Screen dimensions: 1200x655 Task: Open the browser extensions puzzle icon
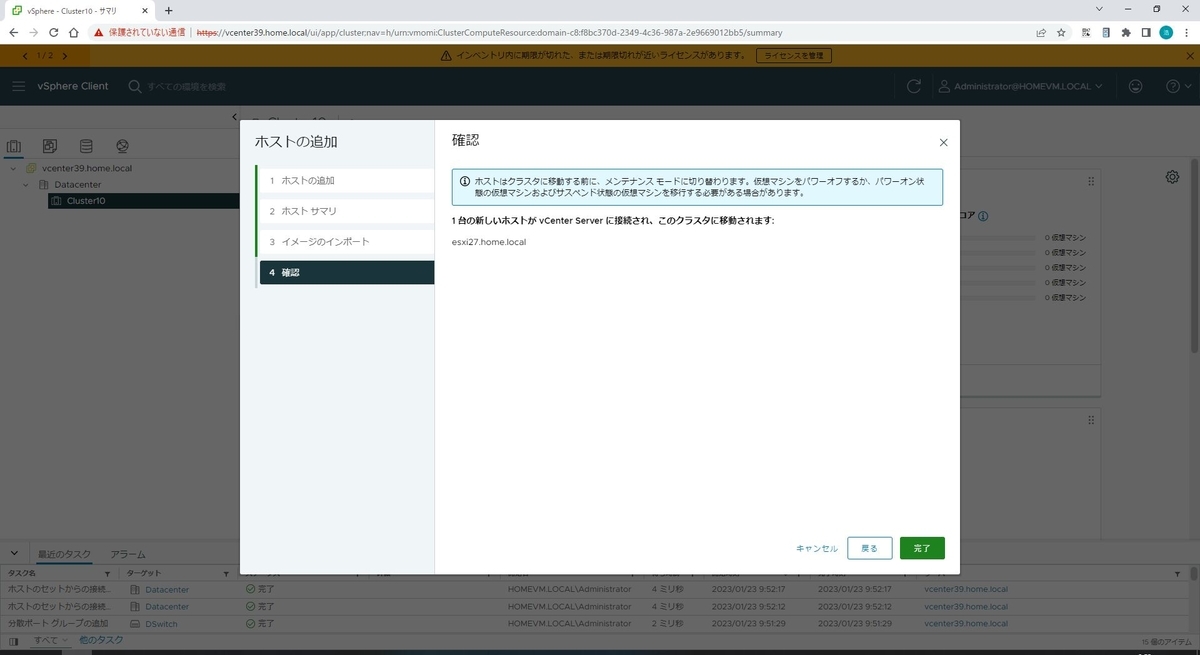(x=1126, y=32)
